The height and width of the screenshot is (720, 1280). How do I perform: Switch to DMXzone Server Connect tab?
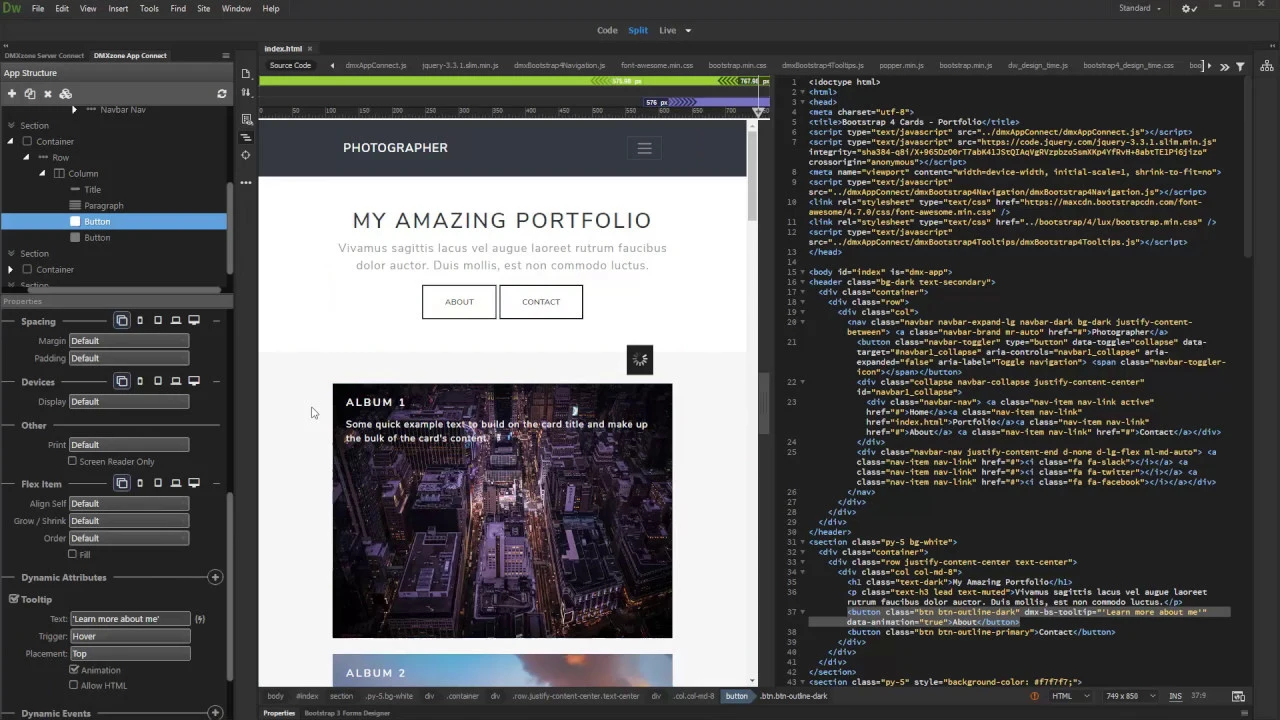click(x=44, y=56)
